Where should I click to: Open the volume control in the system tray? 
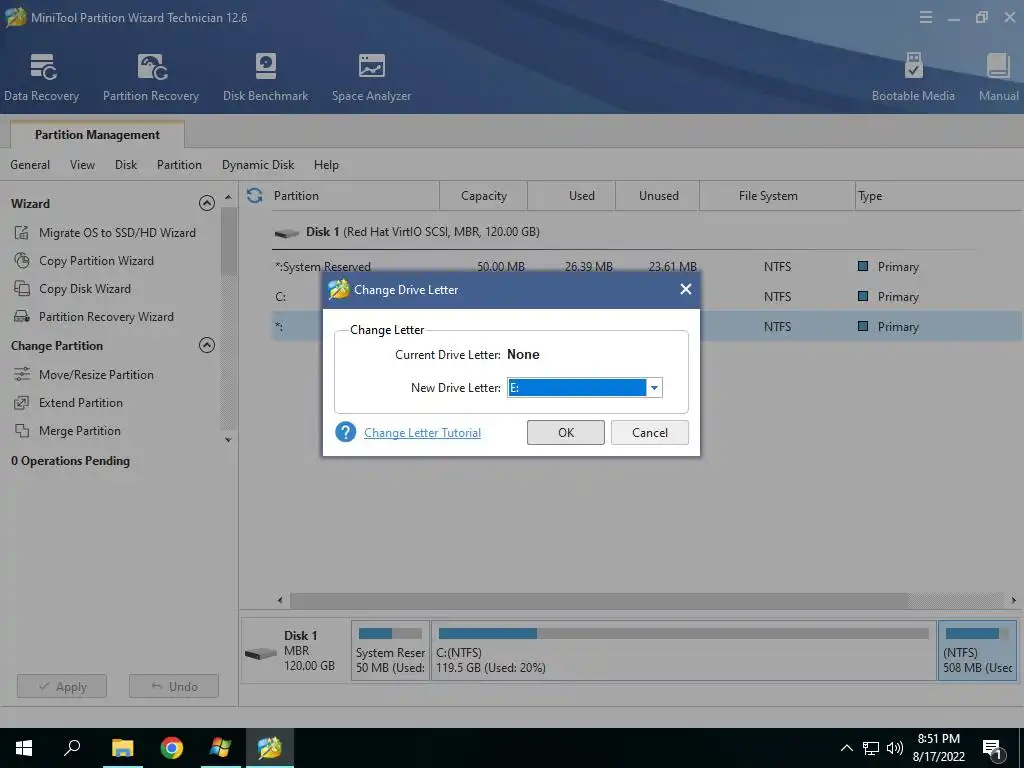pos(895,748)
